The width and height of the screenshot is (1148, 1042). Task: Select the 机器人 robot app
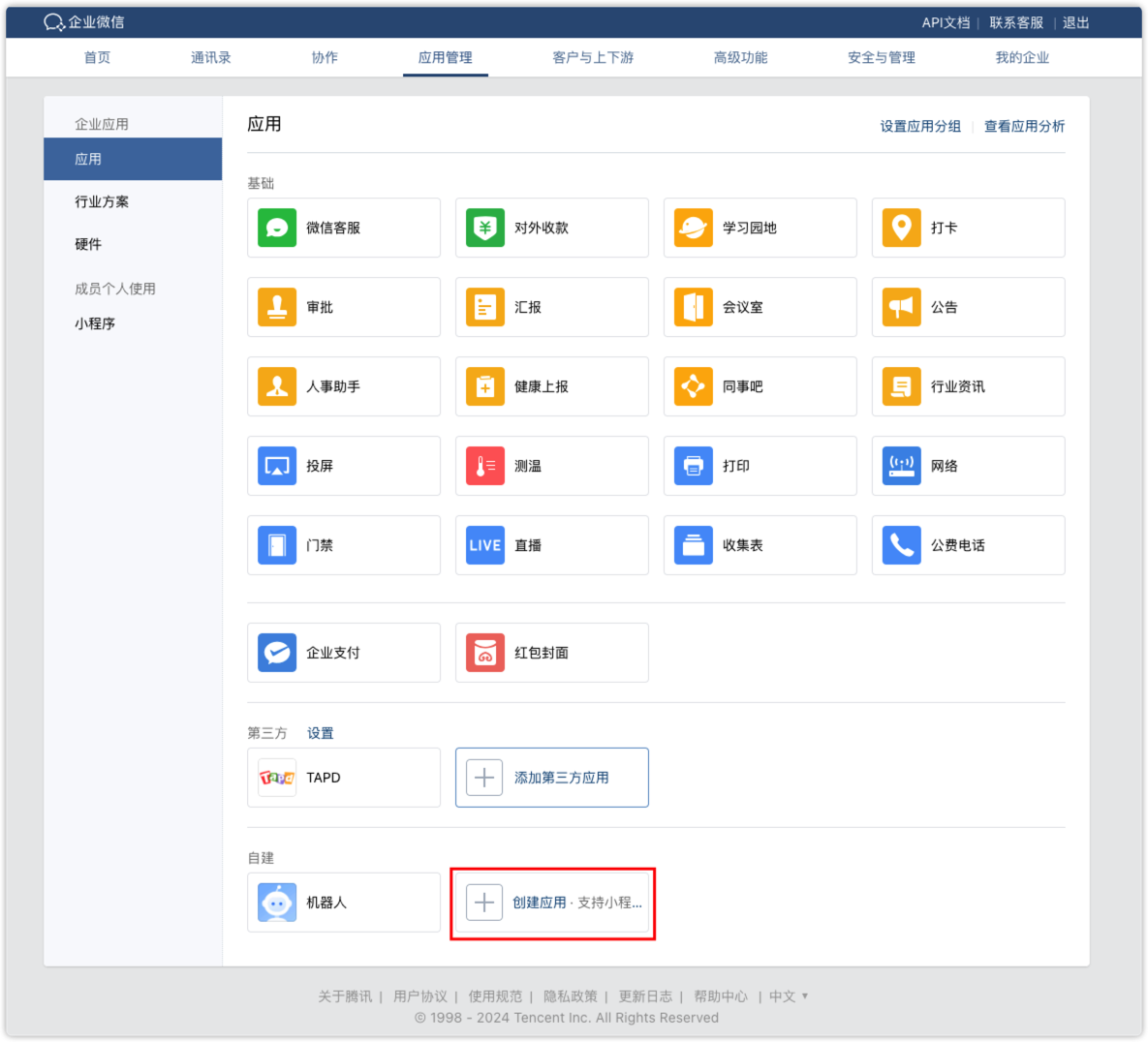coord(344,902)
